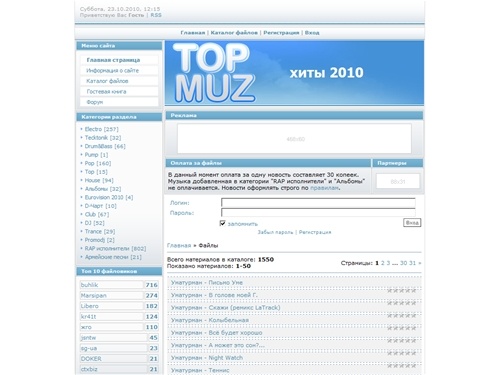Open Регистрация in top navigation
This screenshot has height=375, width=500.
(x=281, y=33)
